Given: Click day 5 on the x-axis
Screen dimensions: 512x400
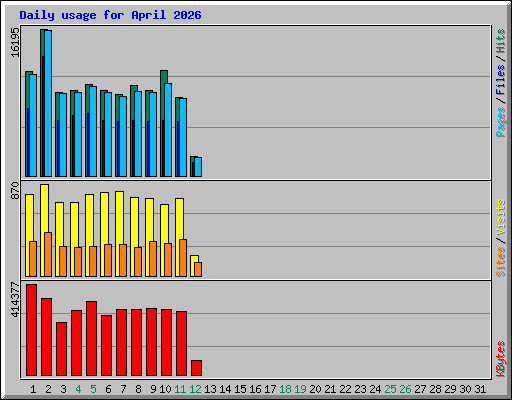Looking at the screenshot, I should pyautogui.click(x=93, y=389).
